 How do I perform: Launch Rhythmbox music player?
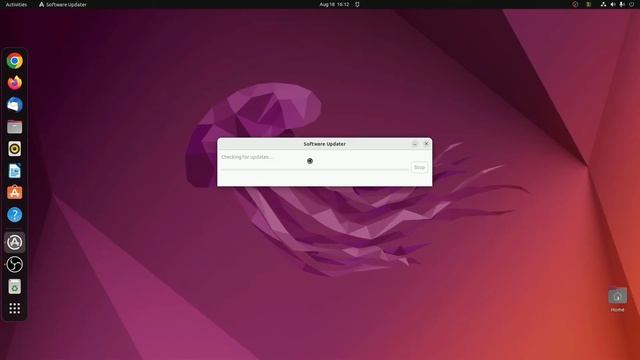pyautogui.click(x=15, y=149)
